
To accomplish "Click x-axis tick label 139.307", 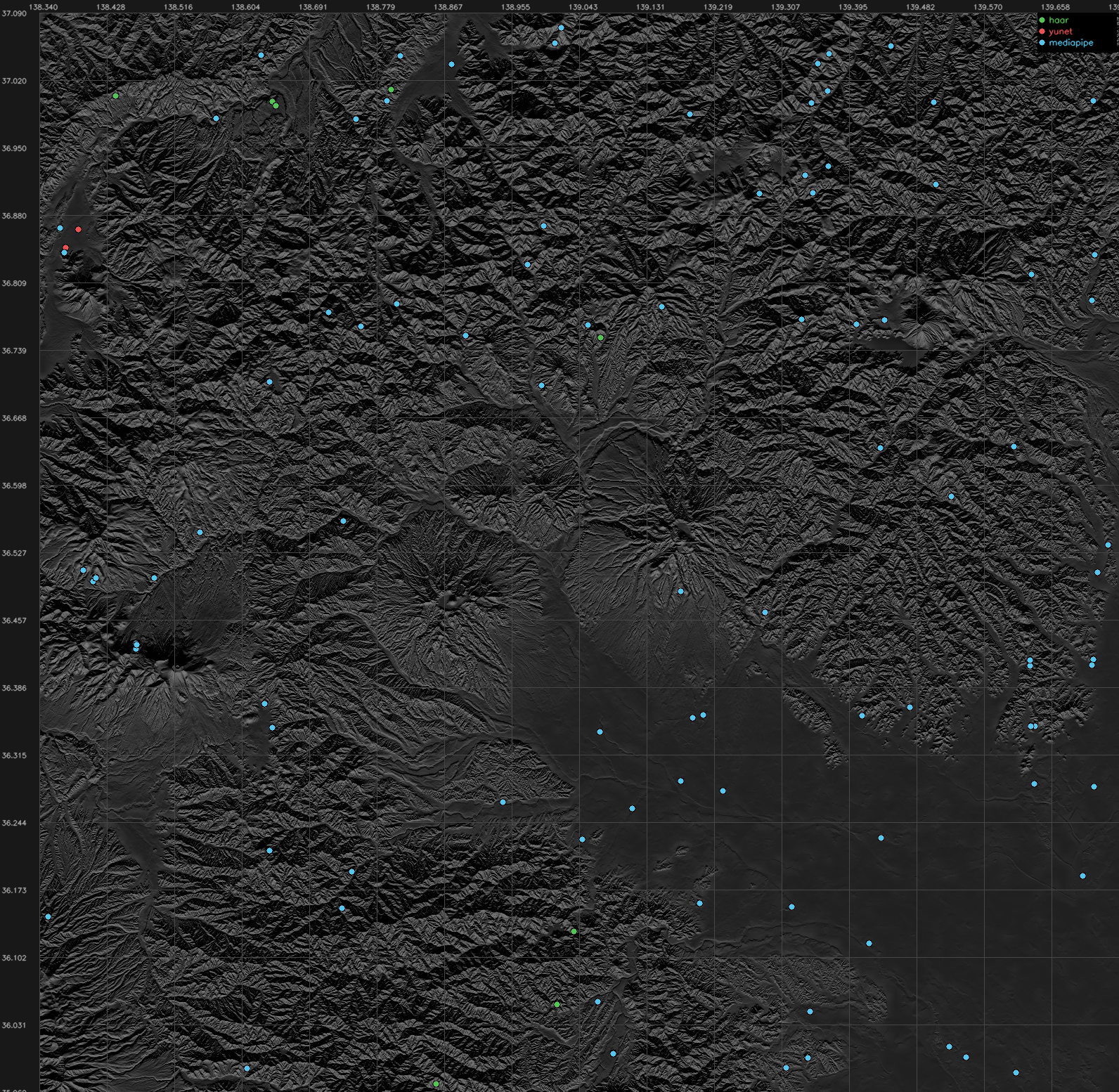I will pyautogui.click(x=786, y=7).
